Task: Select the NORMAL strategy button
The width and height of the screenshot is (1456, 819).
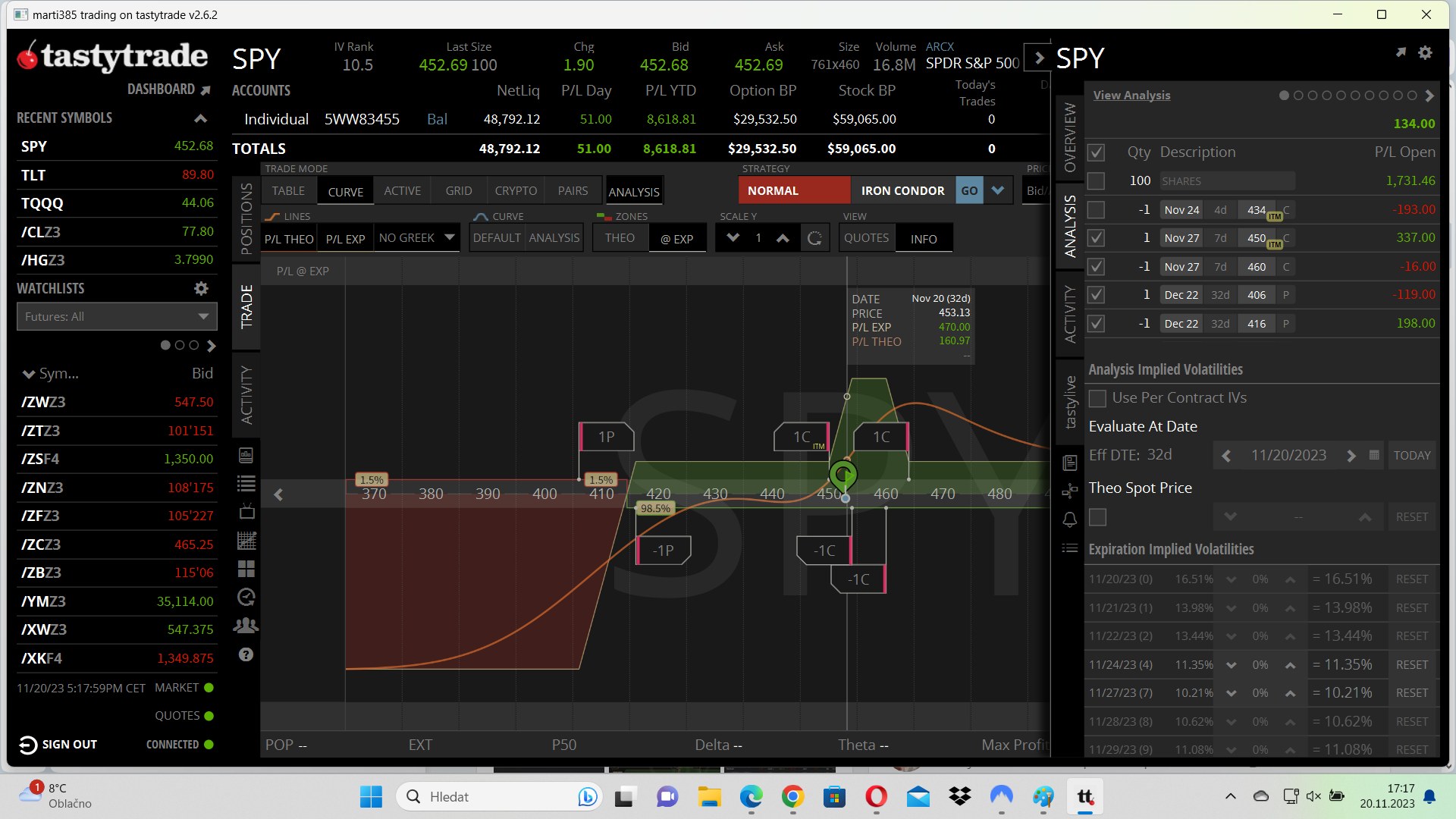Action: tap(794, 190)
